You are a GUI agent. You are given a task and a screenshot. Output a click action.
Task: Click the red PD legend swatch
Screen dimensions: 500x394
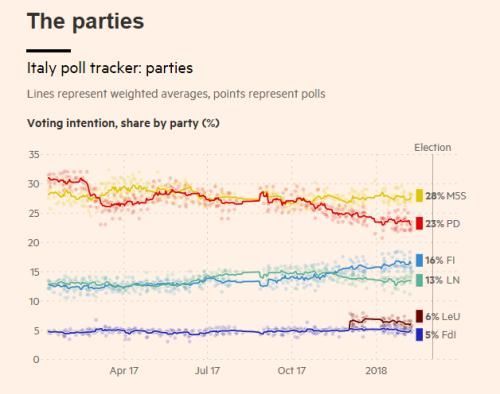coord(419,223)
